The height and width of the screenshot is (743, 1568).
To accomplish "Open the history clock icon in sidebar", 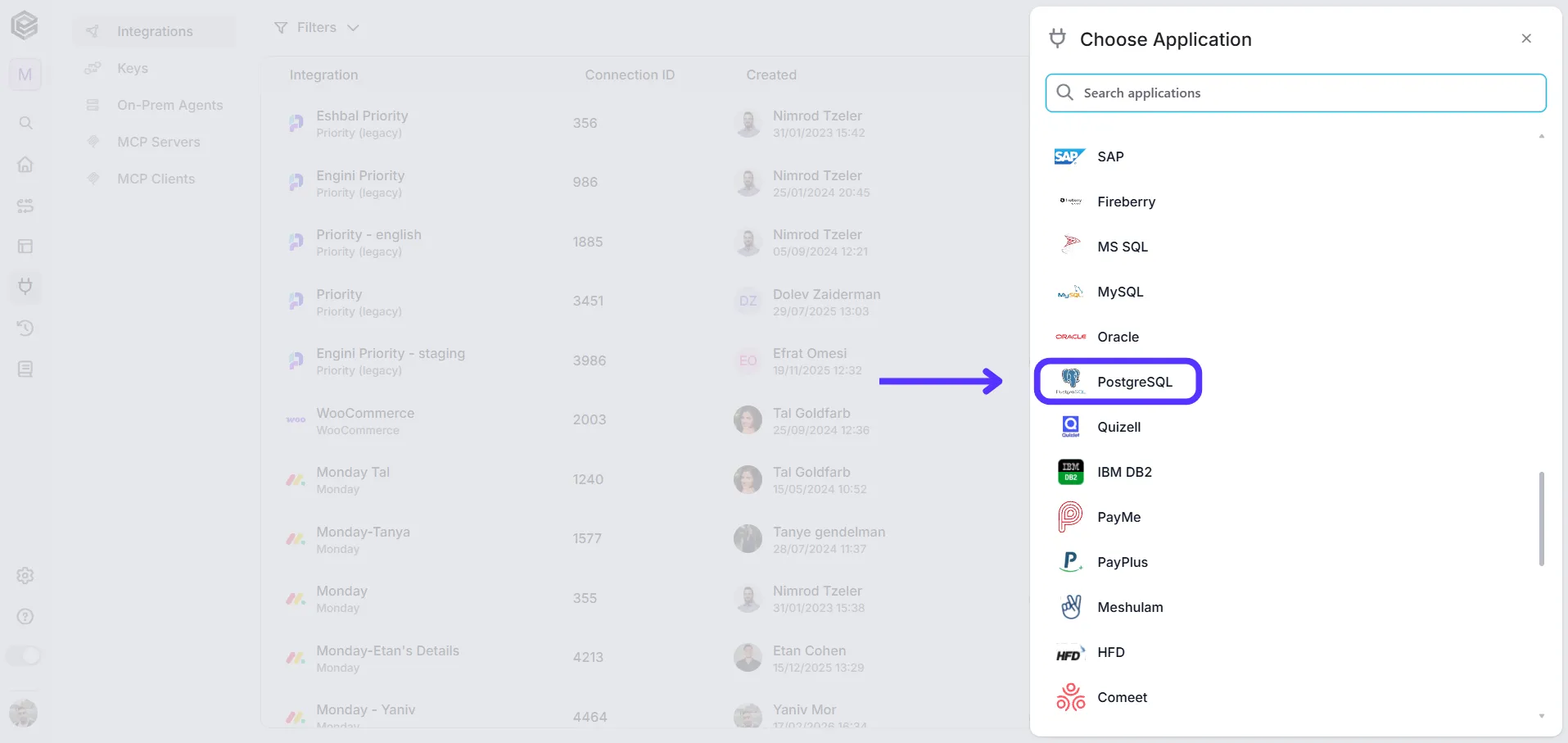I will click(25, 328).
